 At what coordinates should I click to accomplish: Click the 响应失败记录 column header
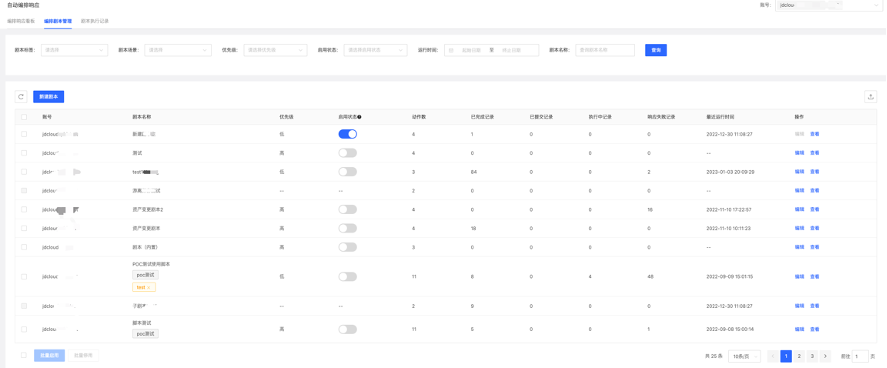[x=661, y=117]
